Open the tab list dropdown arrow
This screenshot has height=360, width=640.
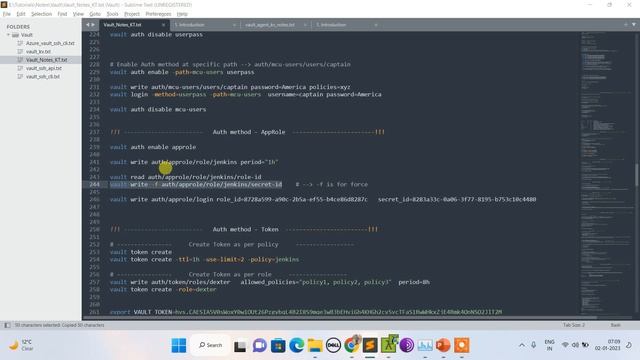(634, 25)
